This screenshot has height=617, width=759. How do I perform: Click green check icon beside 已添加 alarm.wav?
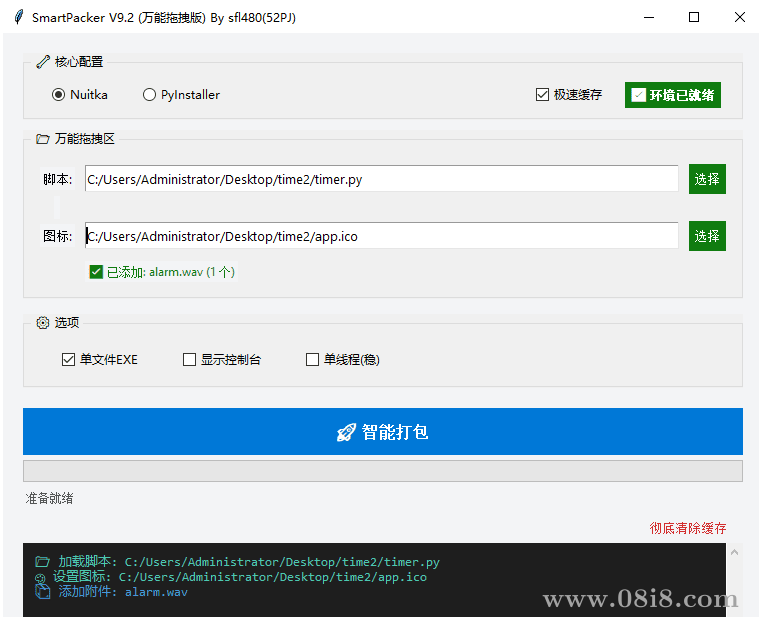click(96, 272)
